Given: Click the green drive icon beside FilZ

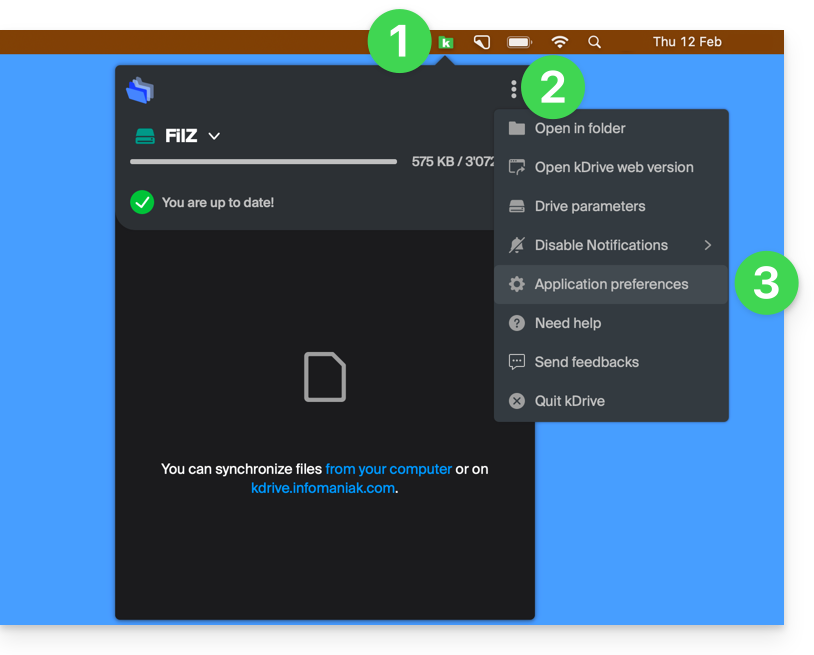Looking at the screenshot, I should point(146,136).
